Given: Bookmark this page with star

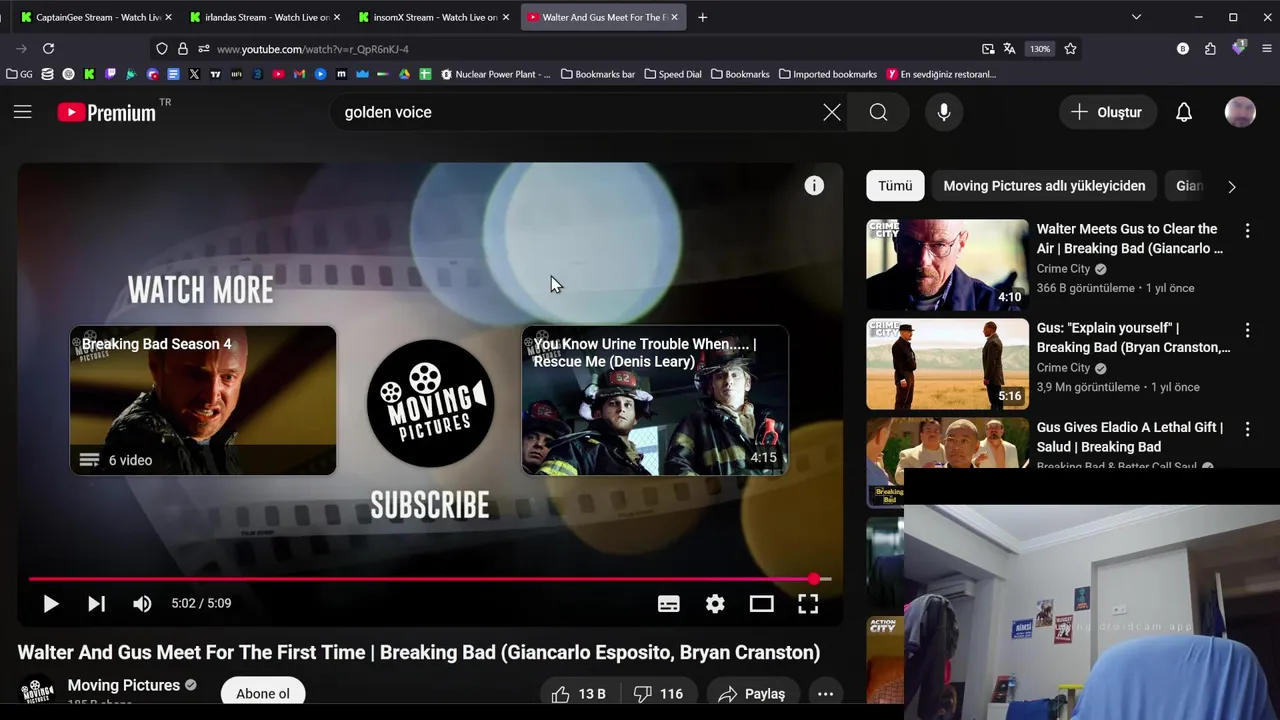Looking at the screenshot, I should coord(1070,49).
